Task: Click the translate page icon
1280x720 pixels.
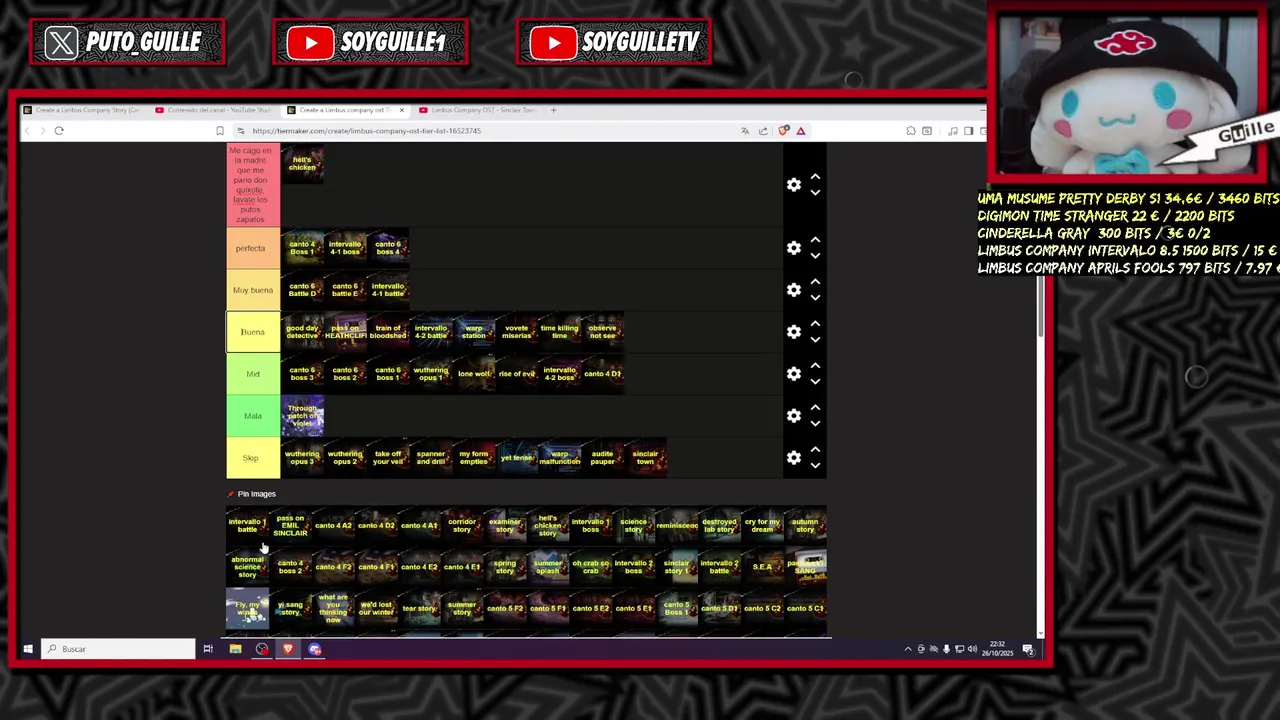Action: (745, 131)
